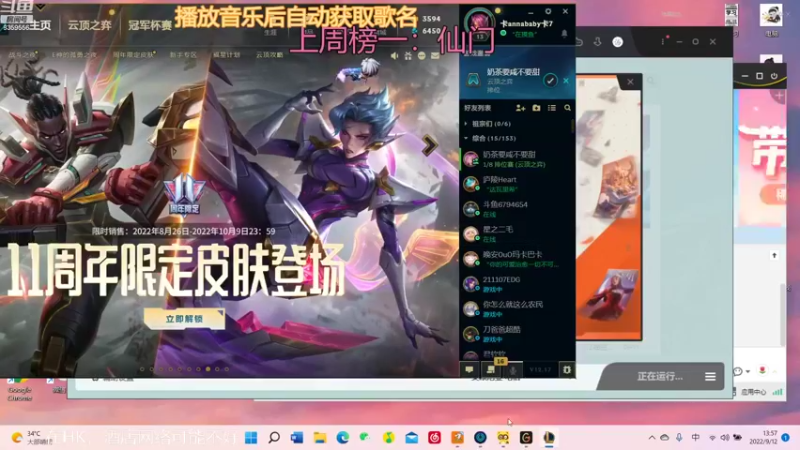This screenshot has width=800, height=450.
Task: Open NetEase Cloud Music from the taskbar
Action: point(435,438)
